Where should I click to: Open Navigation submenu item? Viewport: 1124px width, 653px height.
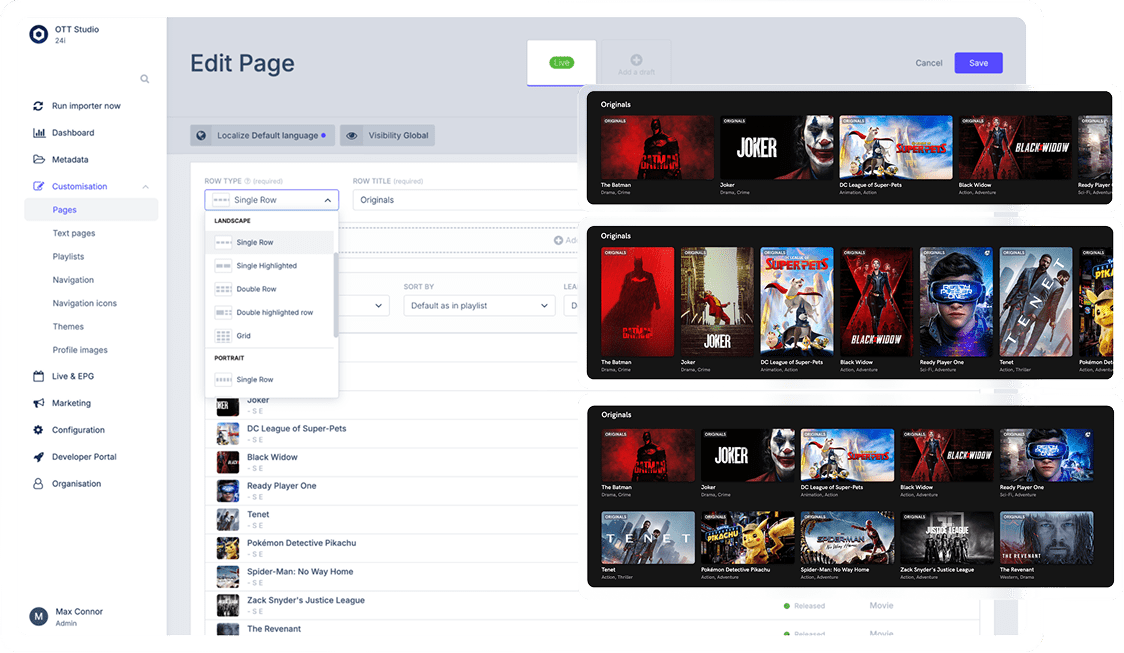click(73, 280)
